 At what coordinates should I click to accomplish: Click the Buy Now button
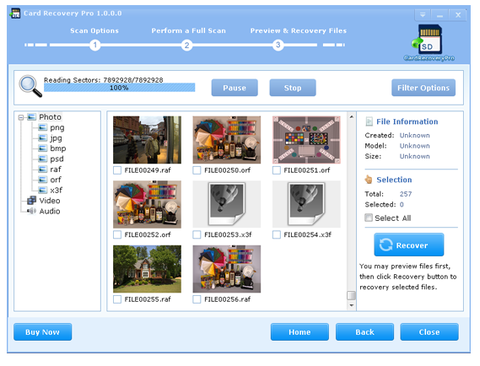[x=43, y=332]
